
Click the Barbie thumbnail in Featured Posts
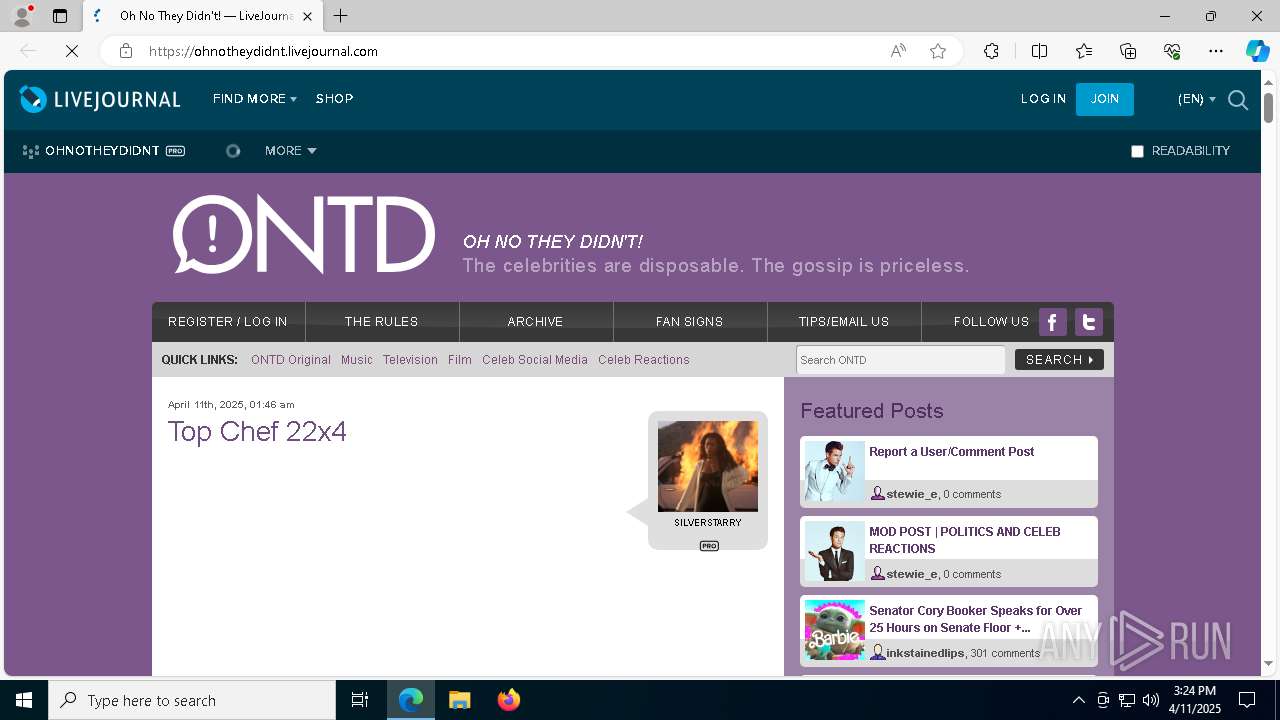point(835,630)
